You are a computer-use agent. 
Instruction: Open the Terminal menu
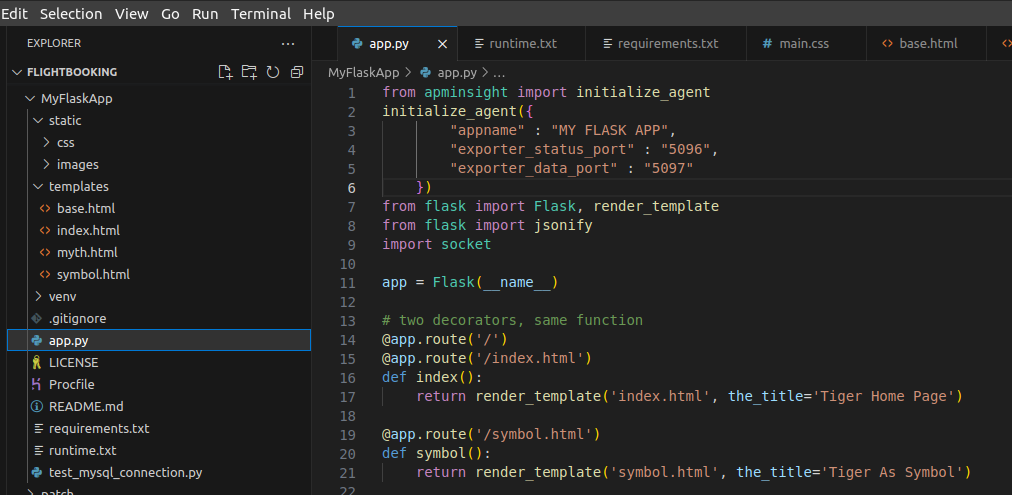pyautogui.click(x=260, y=14)
